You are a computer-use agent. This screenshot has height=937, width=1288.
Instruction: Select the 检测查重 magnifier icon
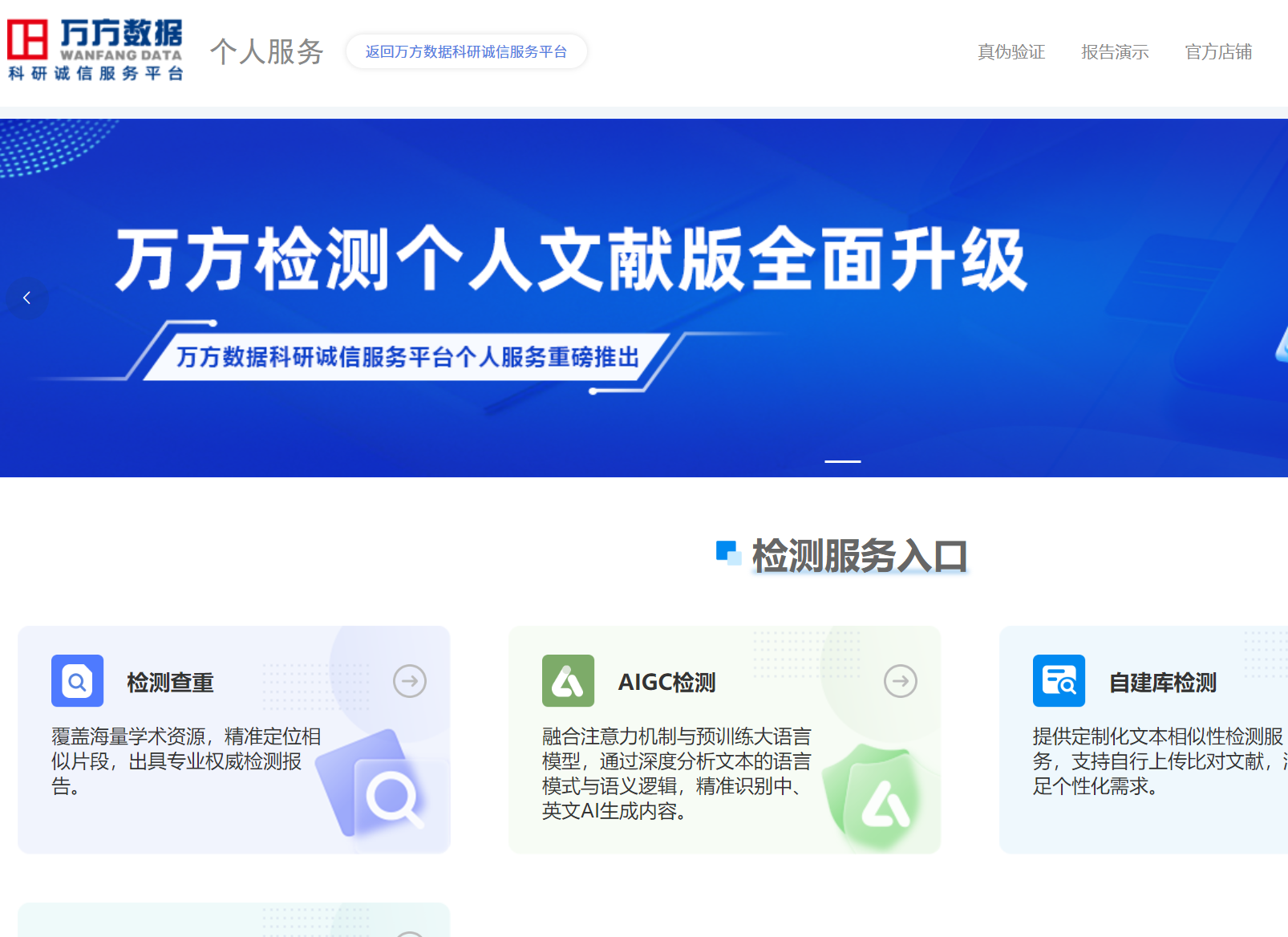pos(76,680)
